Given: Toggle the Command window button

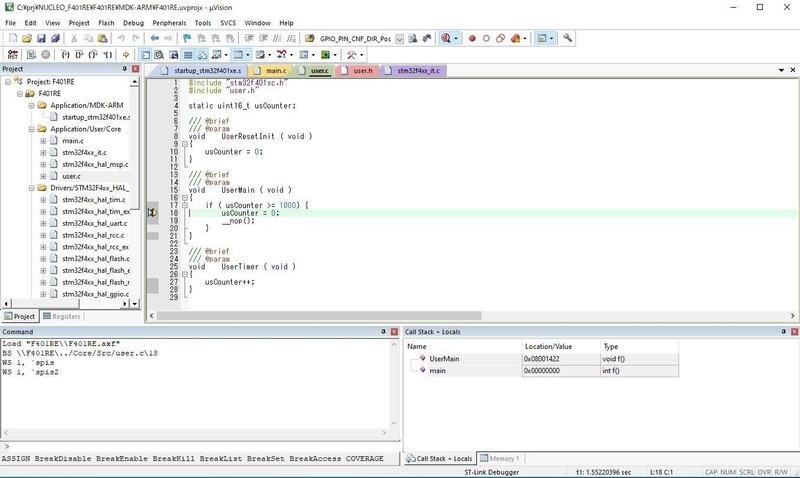Looking at the screenshot, I should tap(145, 55).
